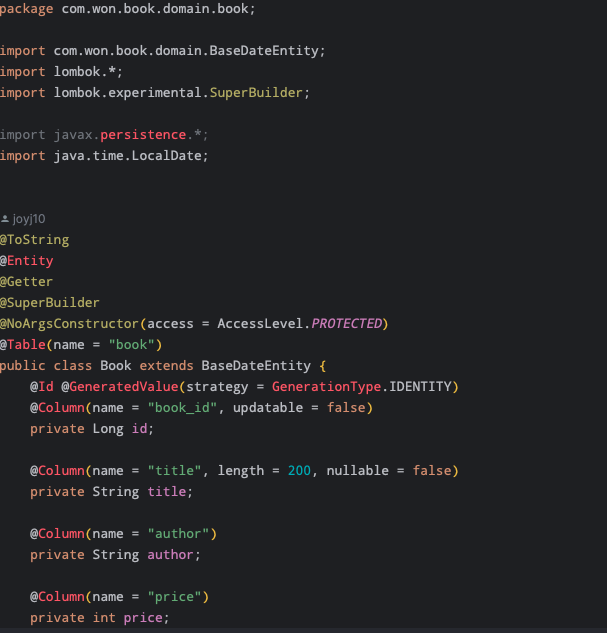Click the @NoArgsConstructor annotation
The width and height of the screenshot is (607, 633).
[69, 324]
